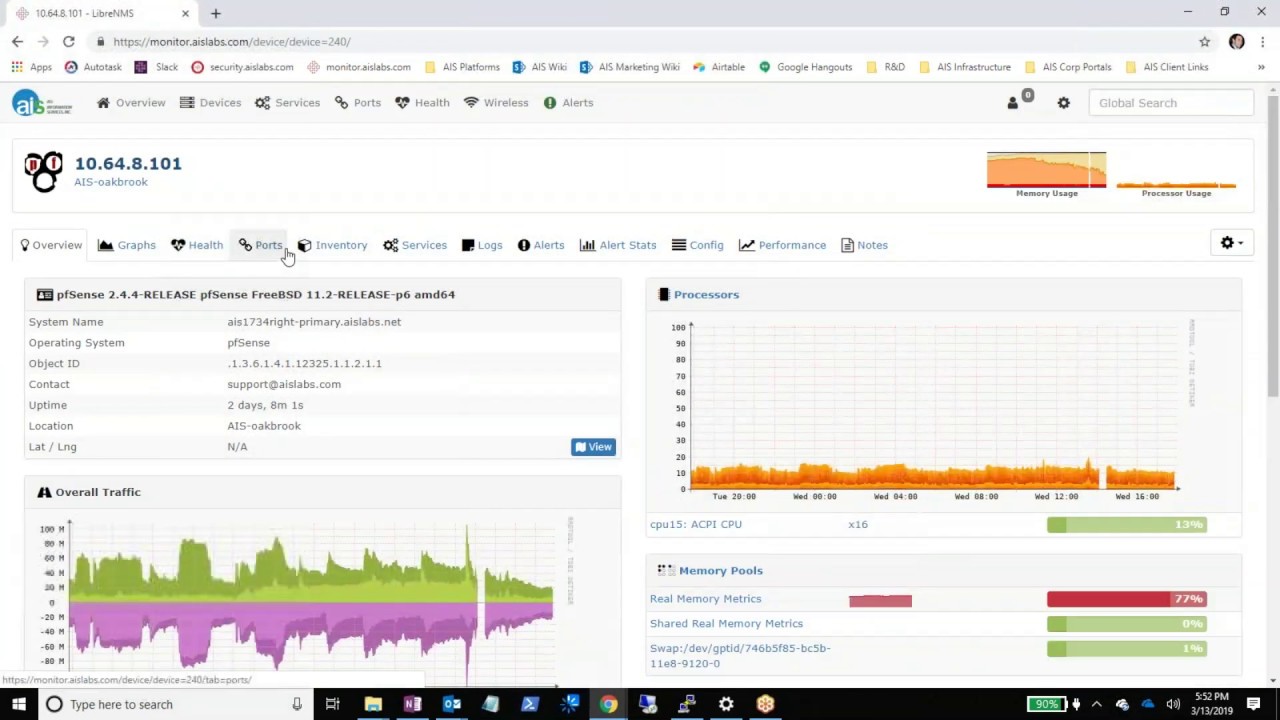
Task: Click the Memory Pools panel icon
Action: [x=666, y=570]
